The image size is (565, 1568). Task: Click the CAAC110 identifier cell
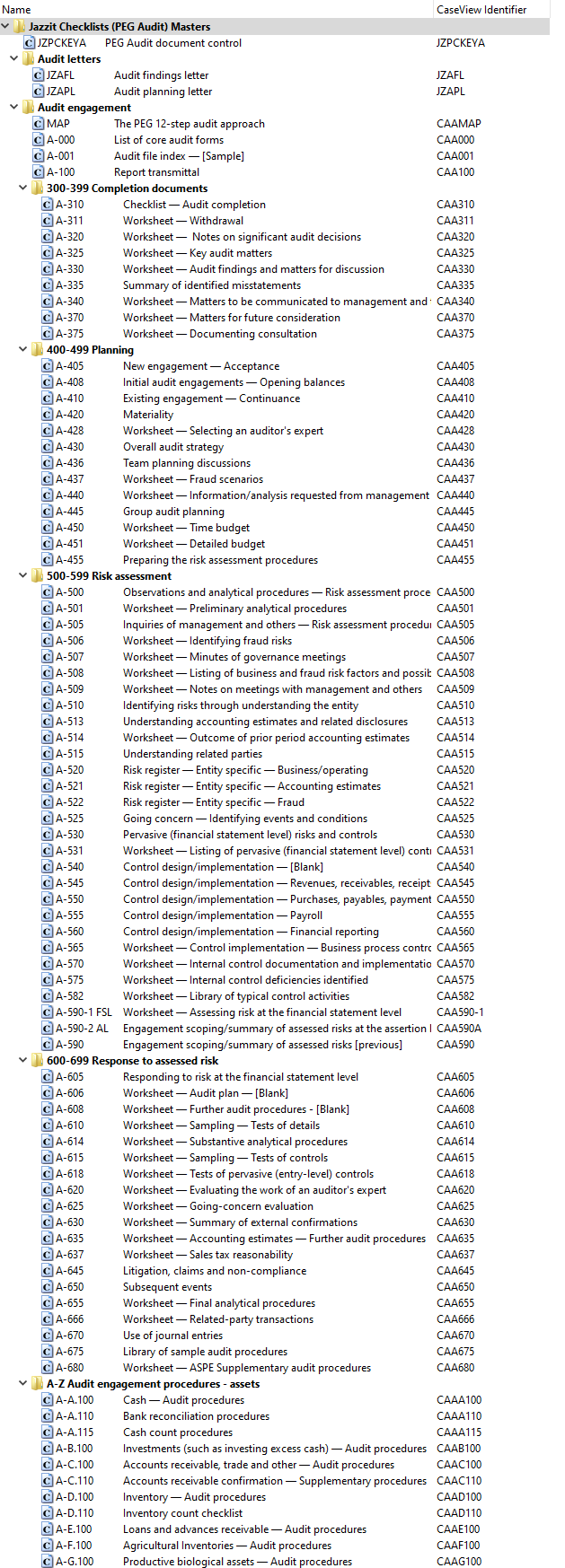click(x=459, y=1481)
